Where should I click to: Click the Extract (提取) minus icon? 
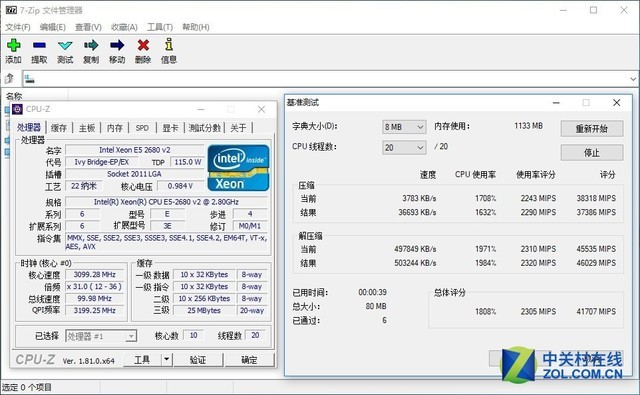pyautogui.click(x=39, y=45)
